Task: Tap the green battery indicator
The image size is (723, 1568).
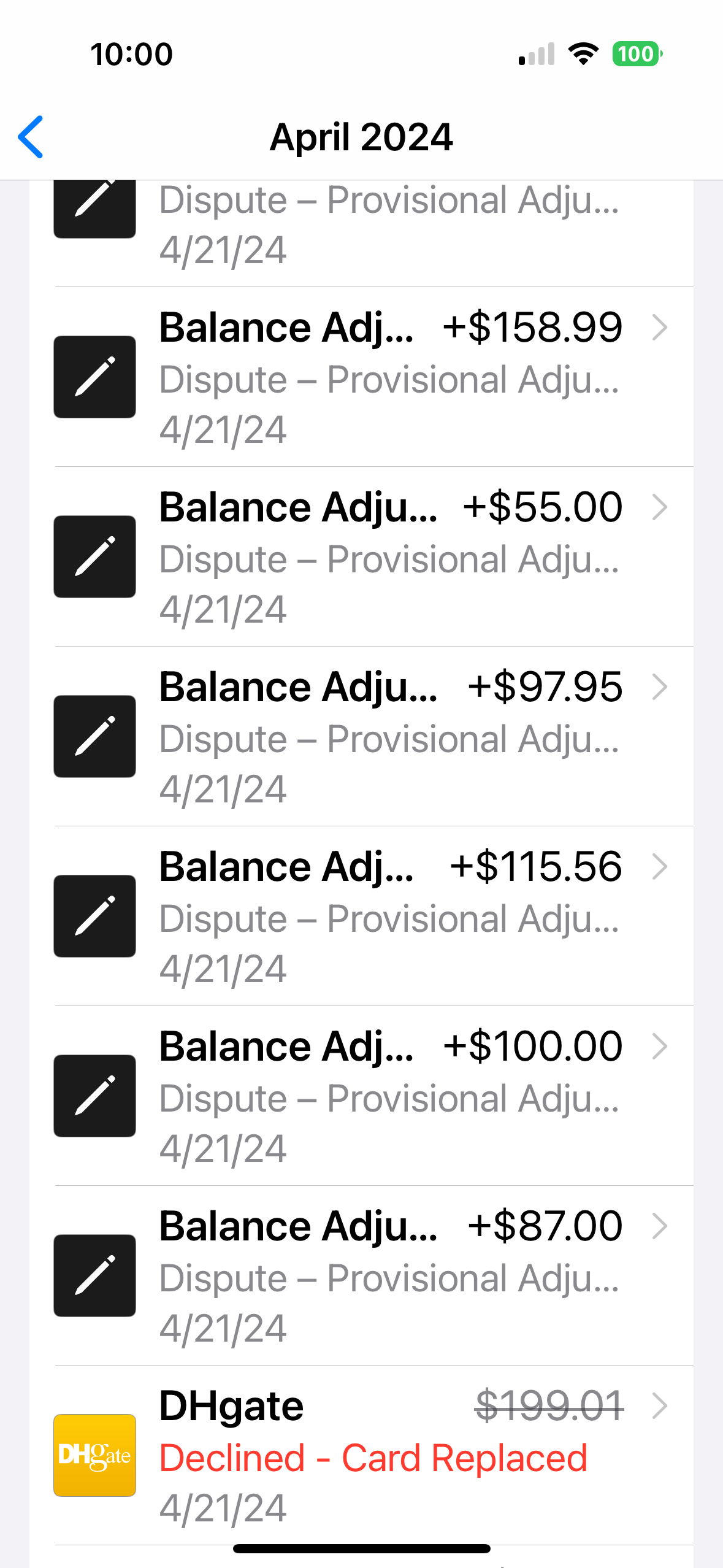Action: pyautogui.click(x=637, y=54)
